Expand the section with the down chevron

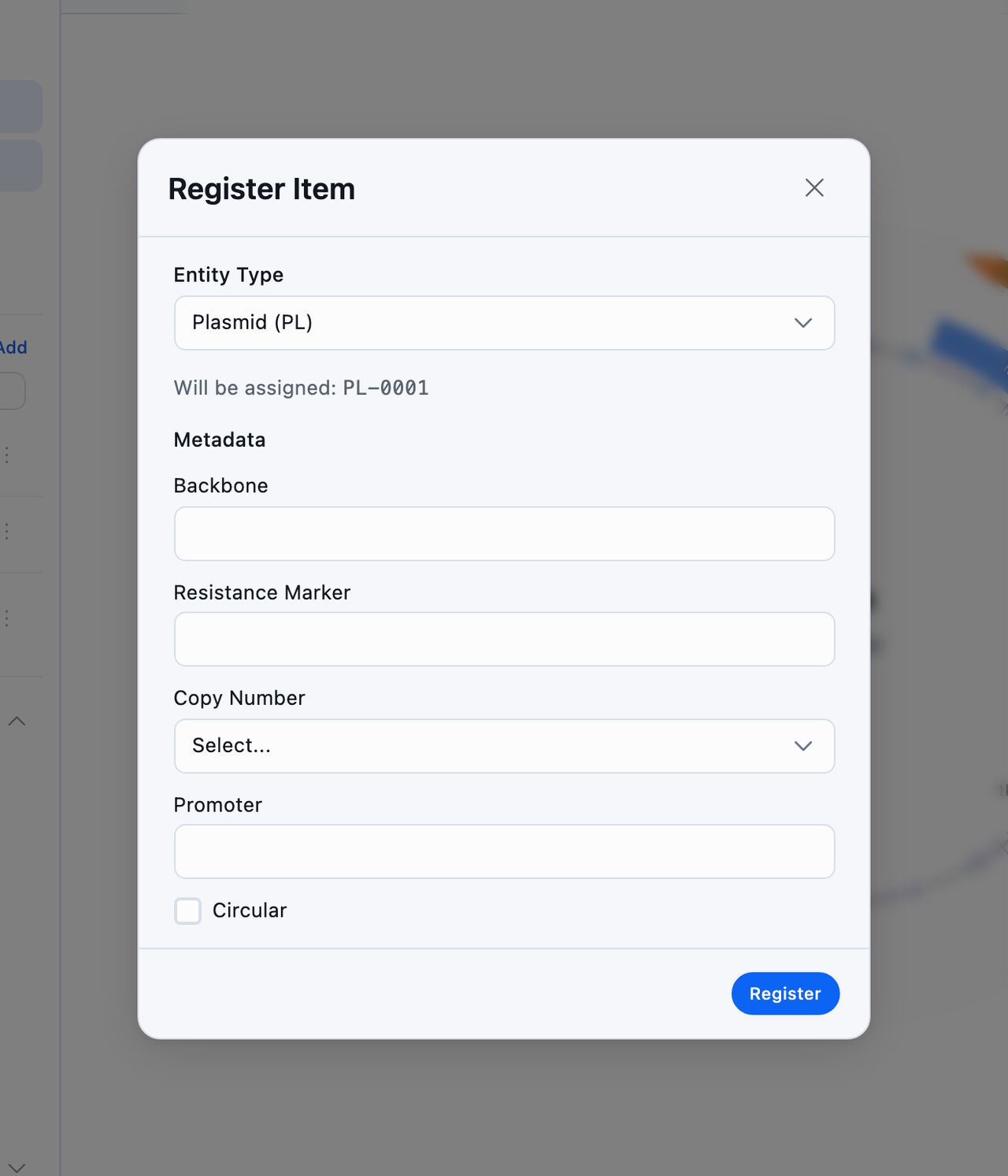(17, 1167)
